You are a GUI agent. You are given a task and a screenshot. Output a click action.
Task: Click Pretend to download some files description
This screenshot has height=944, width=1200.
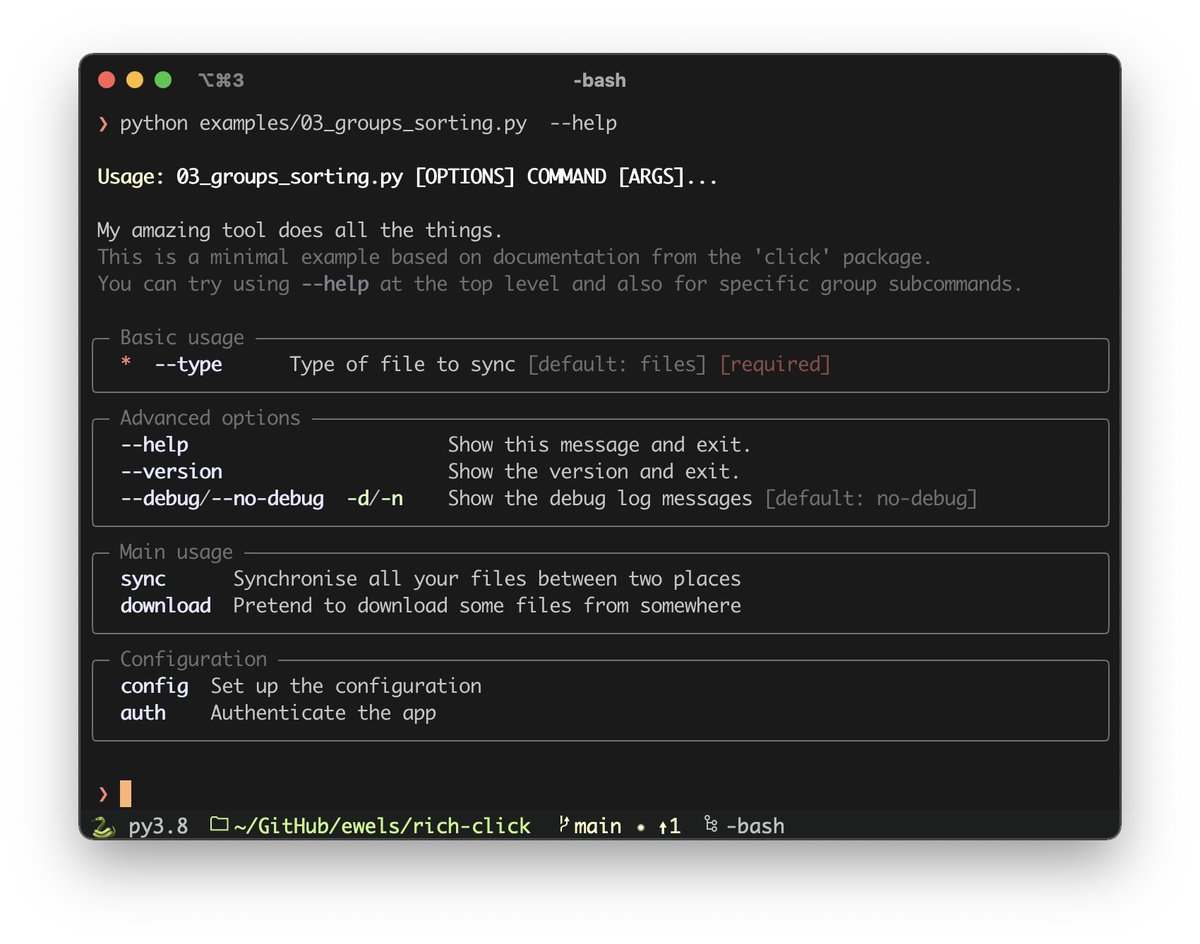pos(487,605)
